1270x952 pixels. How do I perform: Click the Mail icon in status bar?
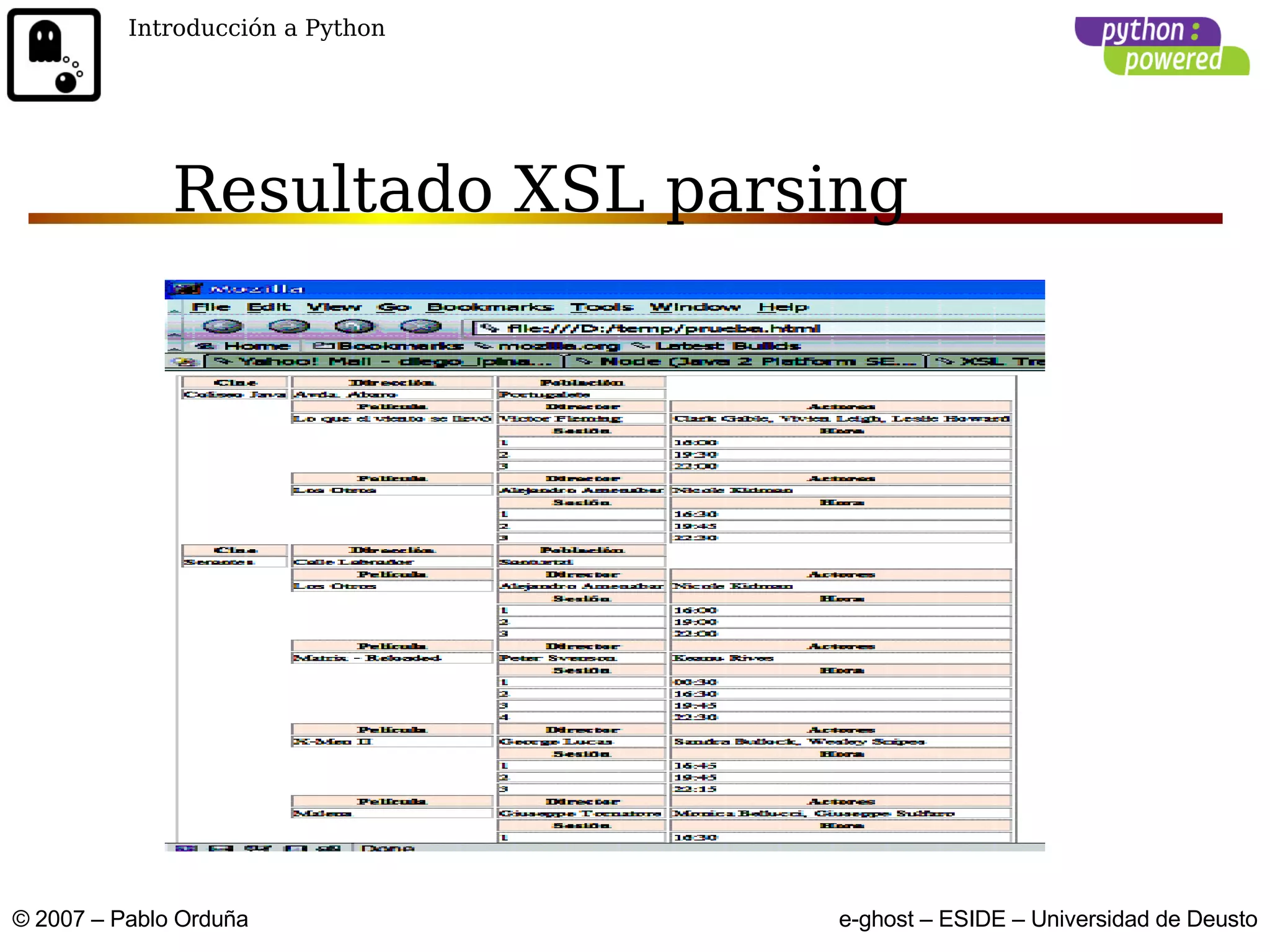[x=220, y=848]
